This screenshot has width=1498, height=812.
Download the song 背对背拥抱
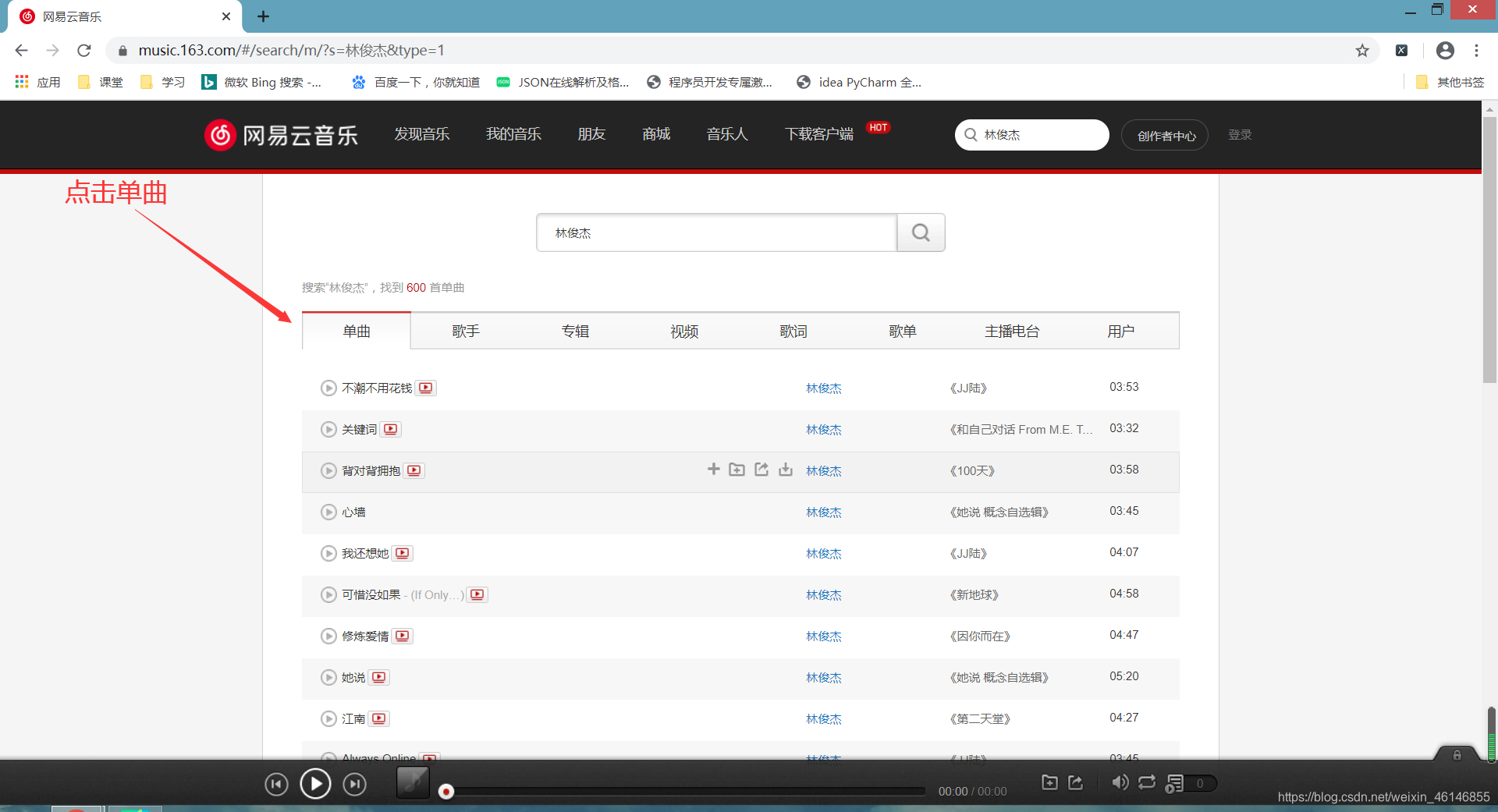coord(786,469)
